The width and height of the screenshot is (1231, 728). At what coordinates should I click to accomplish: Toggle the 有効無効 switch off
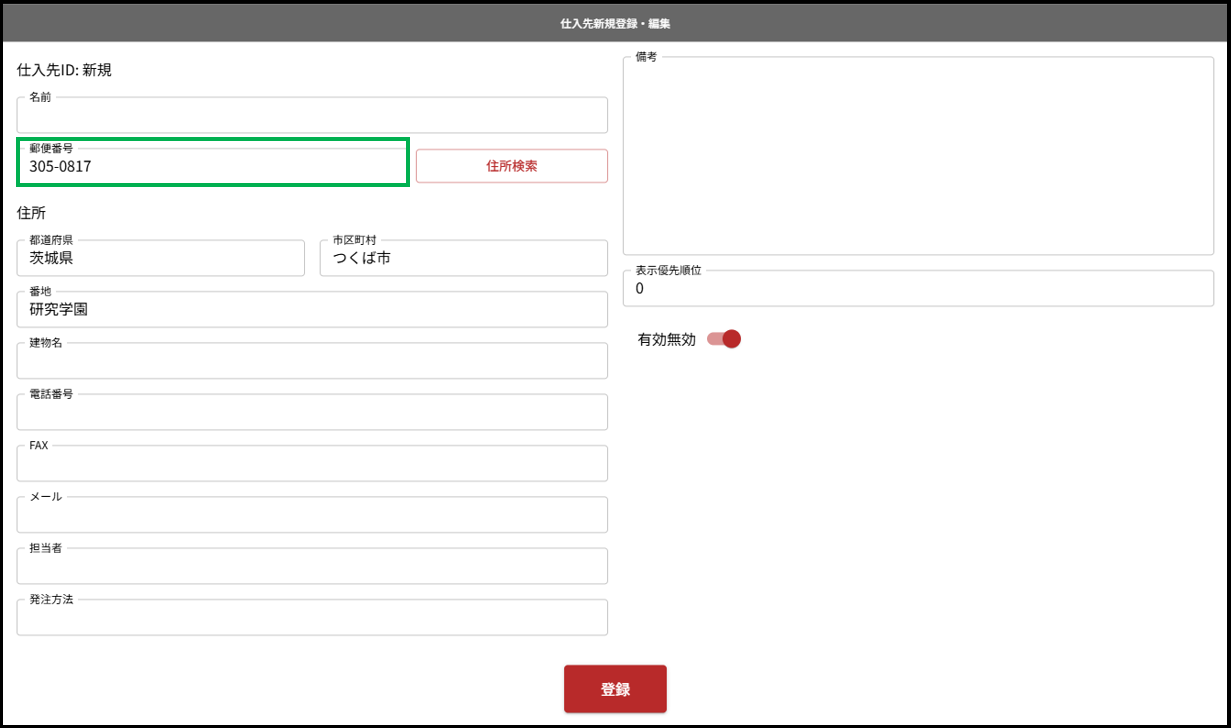point(724,339)
